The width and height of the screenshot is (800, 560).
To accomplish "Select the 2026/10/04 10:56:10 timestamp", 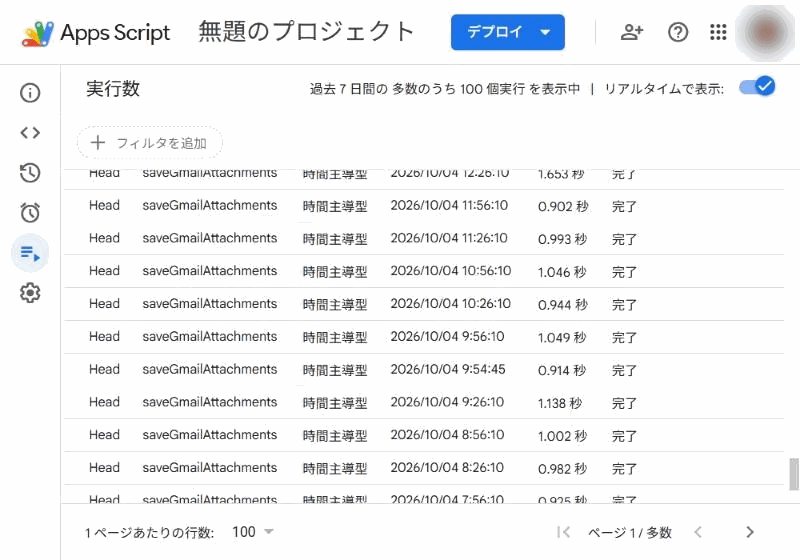I will [x=451, y=271].
